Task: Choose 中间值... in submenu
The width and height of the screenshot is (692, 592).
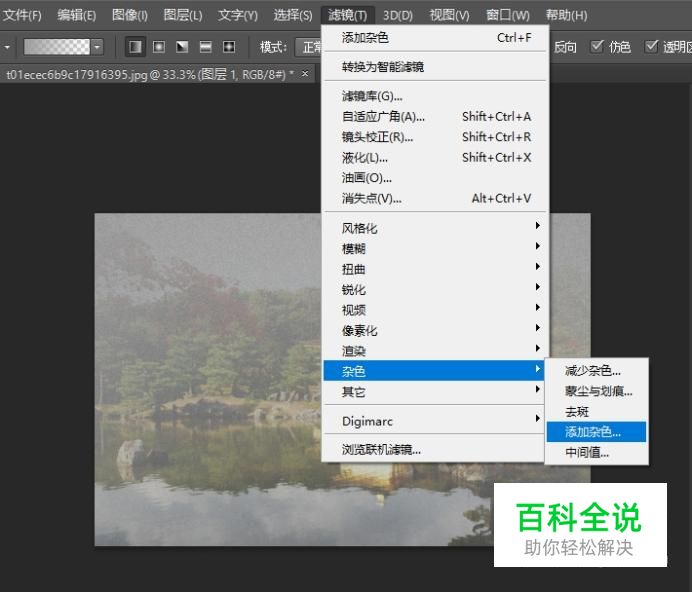Action: click(596, 452)
